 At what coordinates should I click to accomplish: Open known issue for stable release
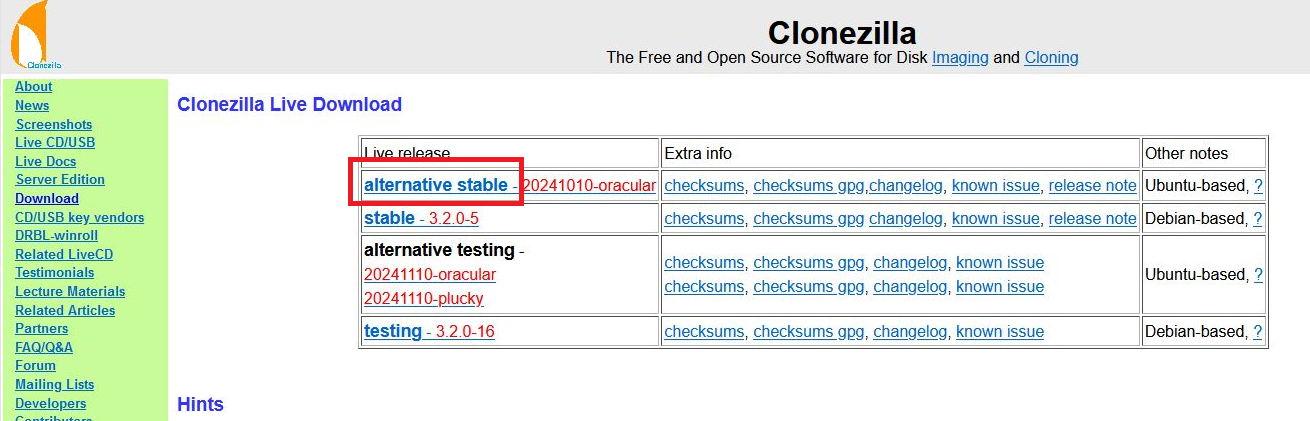(x=995, y=218)
